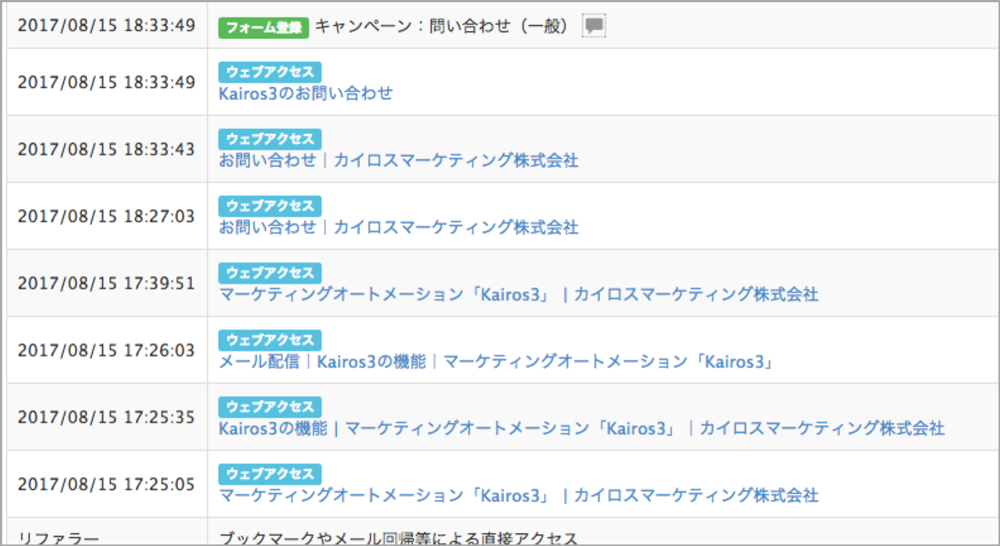Viewport: 1000px width, 546px height.
Task: Select timestamp 2017/08/15 17:25:05
Action: (106, 484)
